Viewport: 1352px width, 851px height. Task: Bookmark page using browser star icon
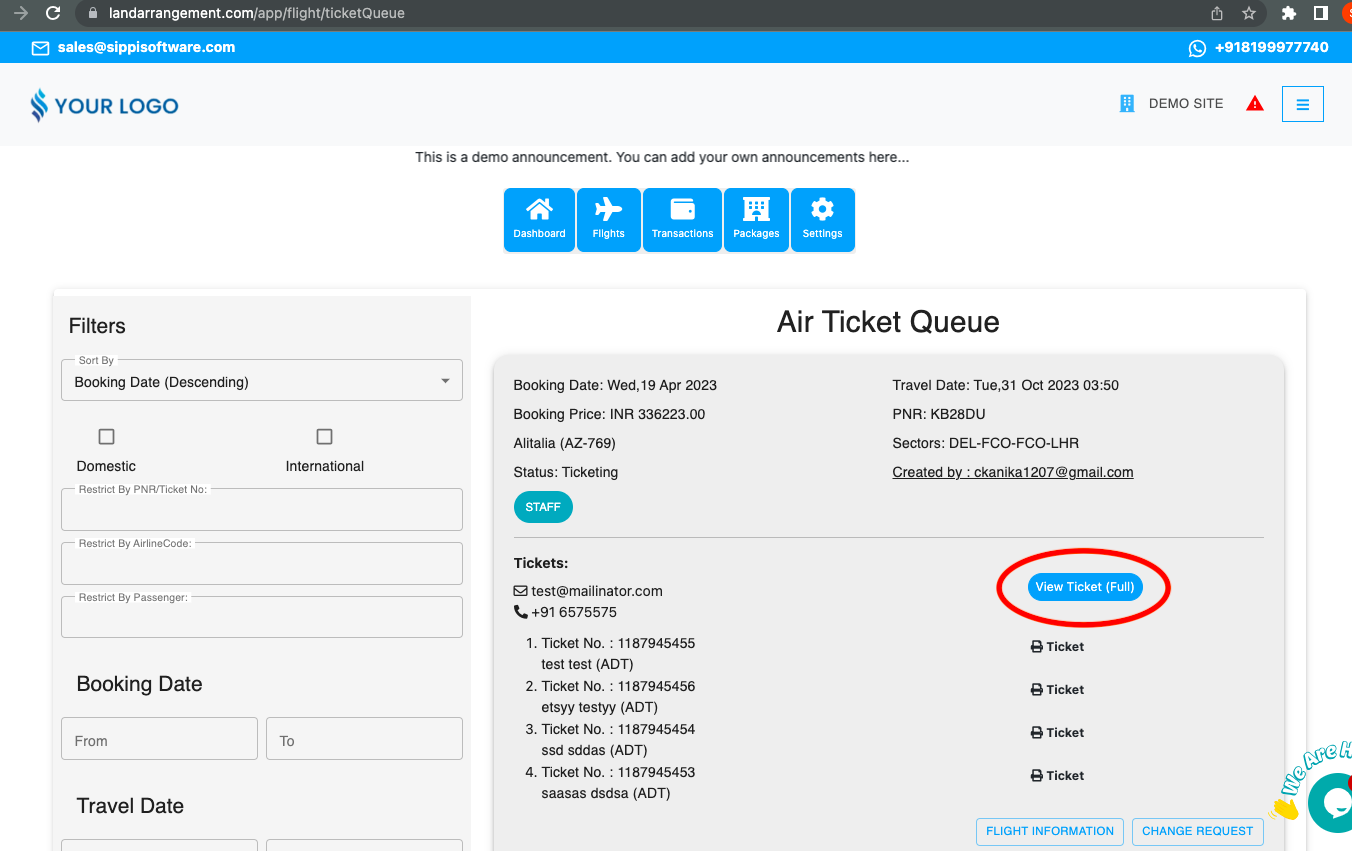(1249, 14)
